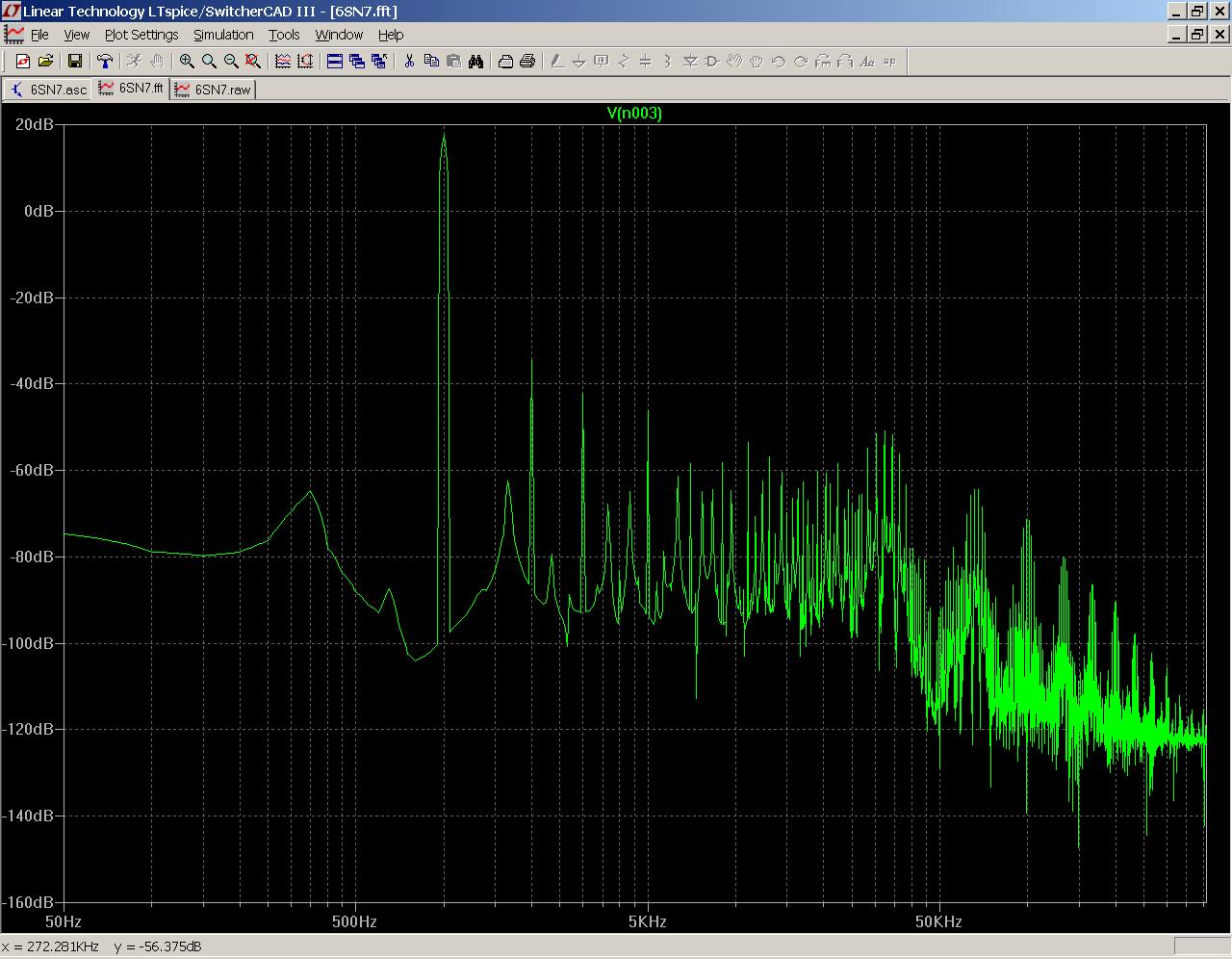
Task: Switch to the 6SN7.asc tab
Action: (48, 90)
